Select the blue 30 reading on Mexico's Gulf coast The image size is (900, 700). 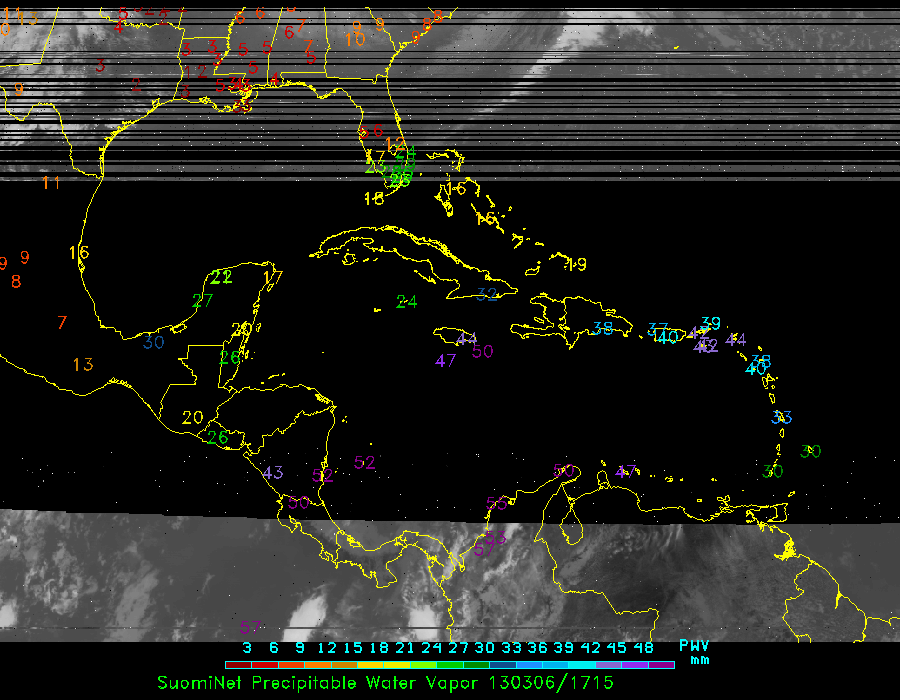(x=153, y=342)
